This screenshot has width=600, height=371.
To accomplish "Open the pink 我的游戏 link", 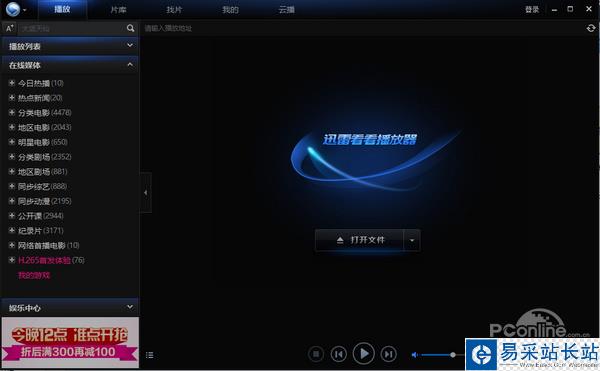I will click(34, 275).
